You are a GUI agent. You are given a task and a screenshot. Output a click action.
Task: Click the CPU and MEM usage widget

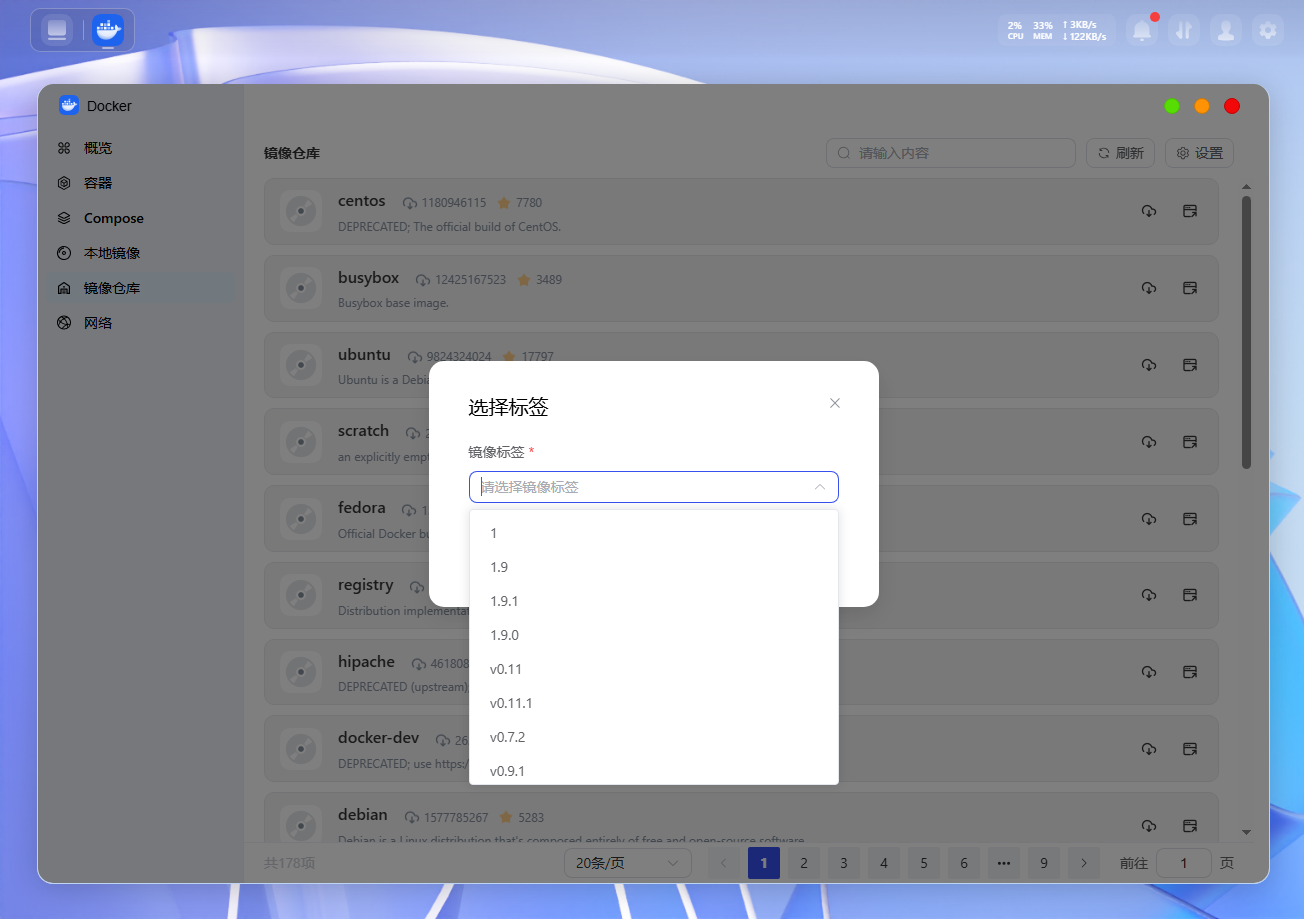tap(1057, 30)
